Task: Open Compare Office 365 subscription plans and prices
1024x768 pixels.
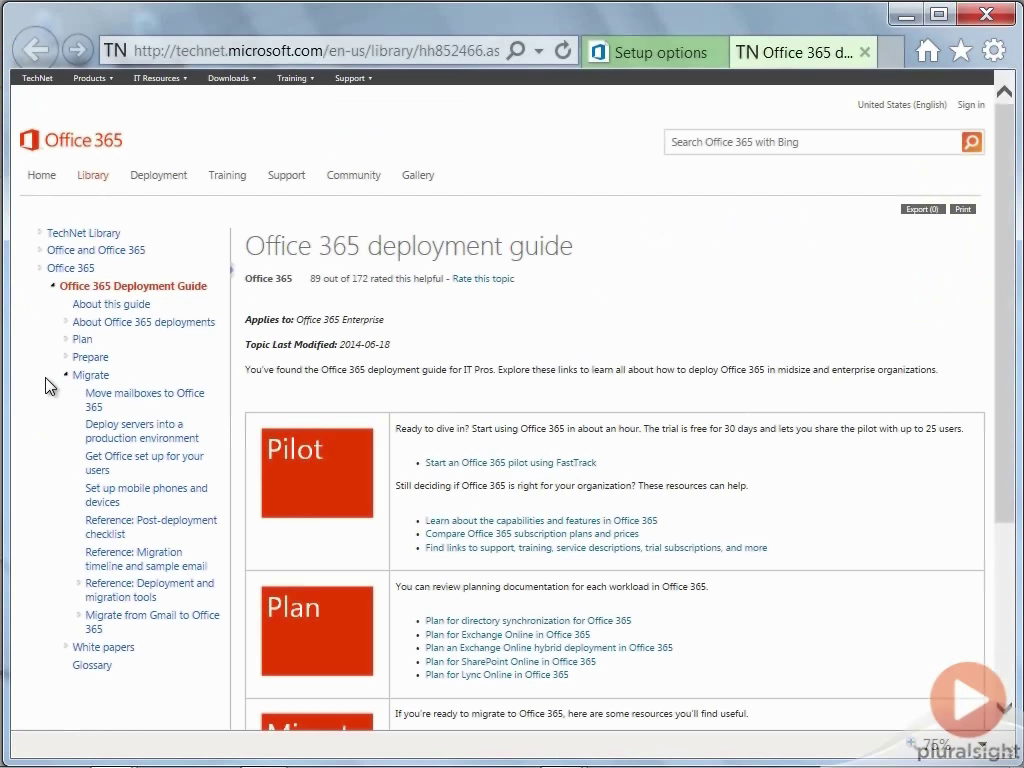Action: [x=532, y=534]
